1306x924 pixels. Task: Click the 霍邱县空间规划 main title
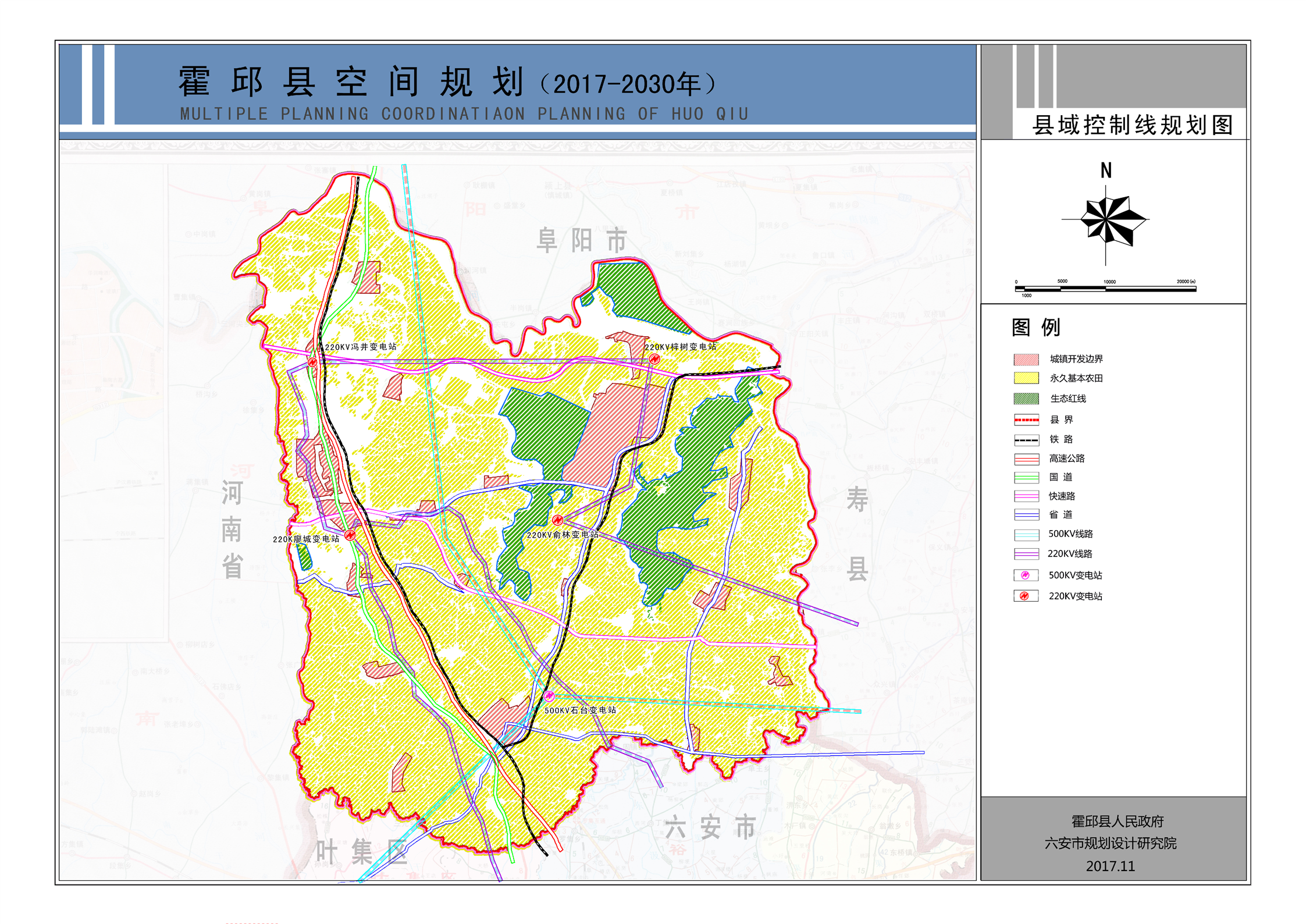(351, 82)
